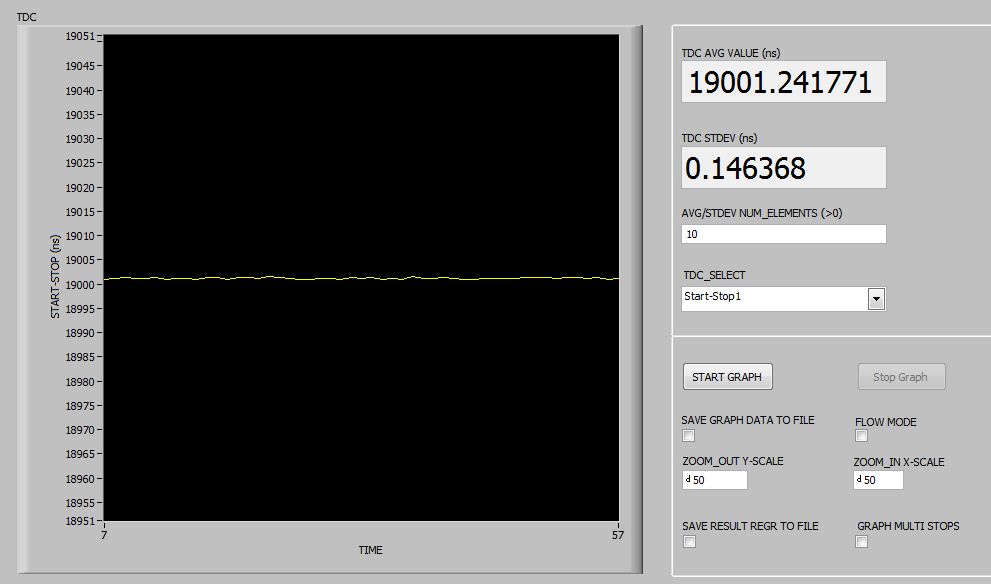Open ZOOM_IN X-SCALE radix indicator
991x584 pixels.
coord(858,480)
